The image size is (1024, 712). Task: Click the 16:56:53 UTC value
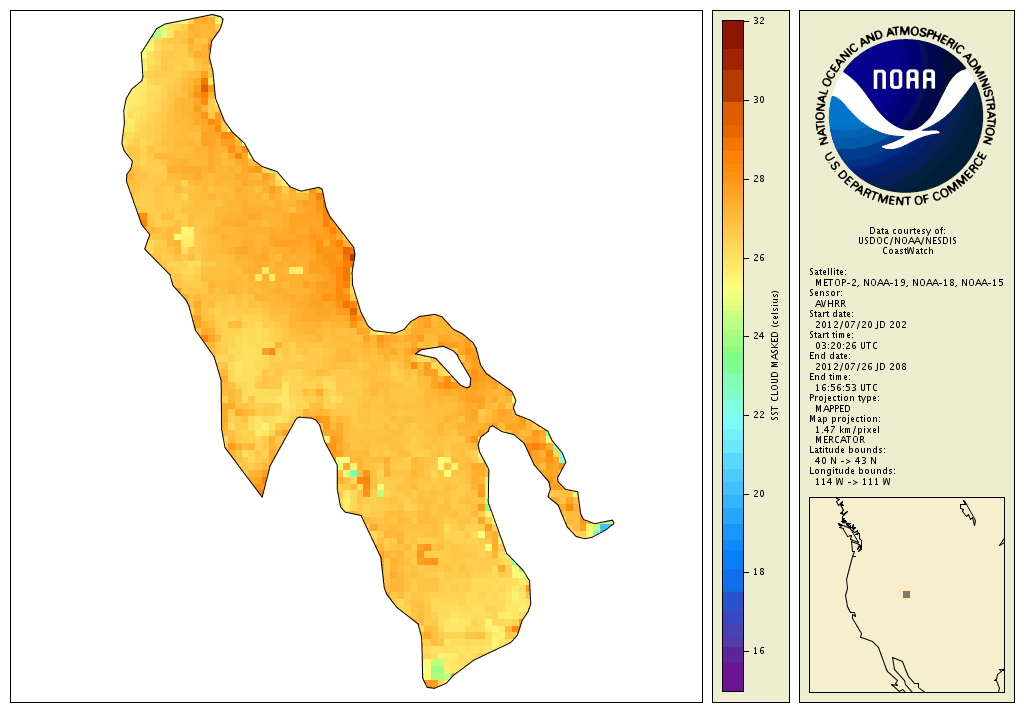(846, 387)
